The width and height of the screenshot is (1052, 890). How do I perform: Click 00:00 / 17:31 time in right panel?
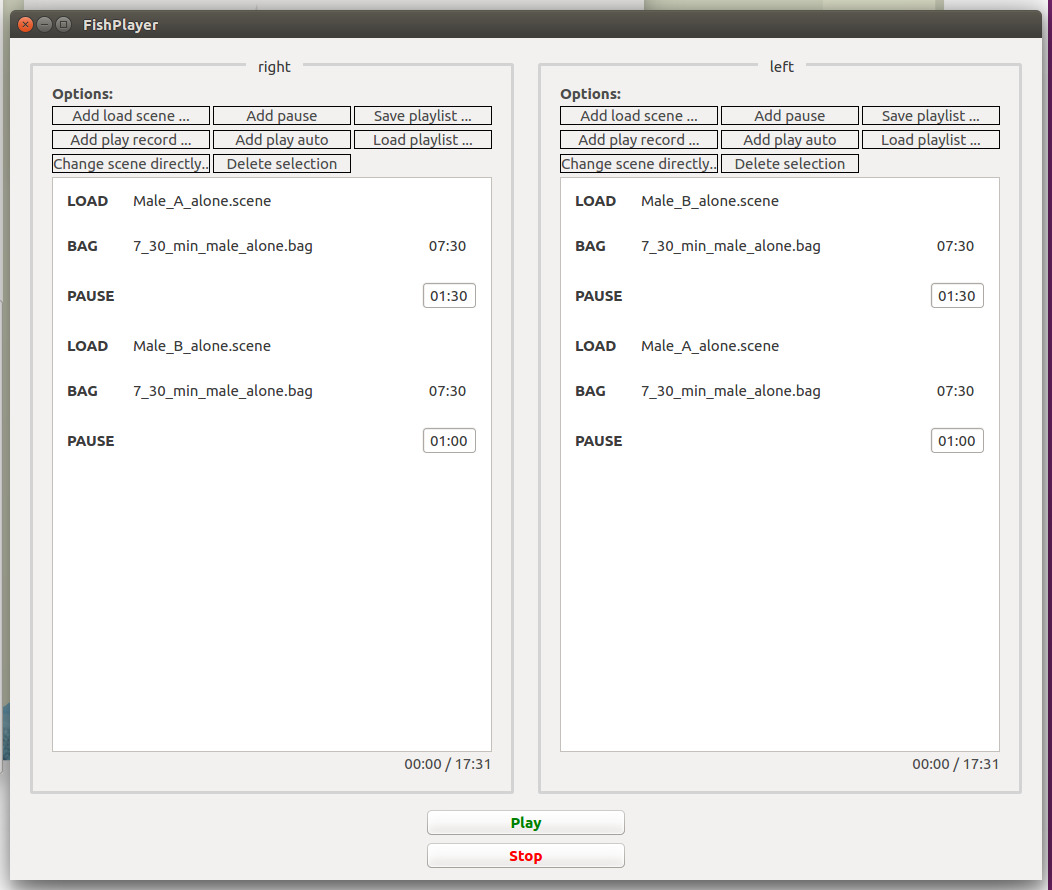pos(448,764)
